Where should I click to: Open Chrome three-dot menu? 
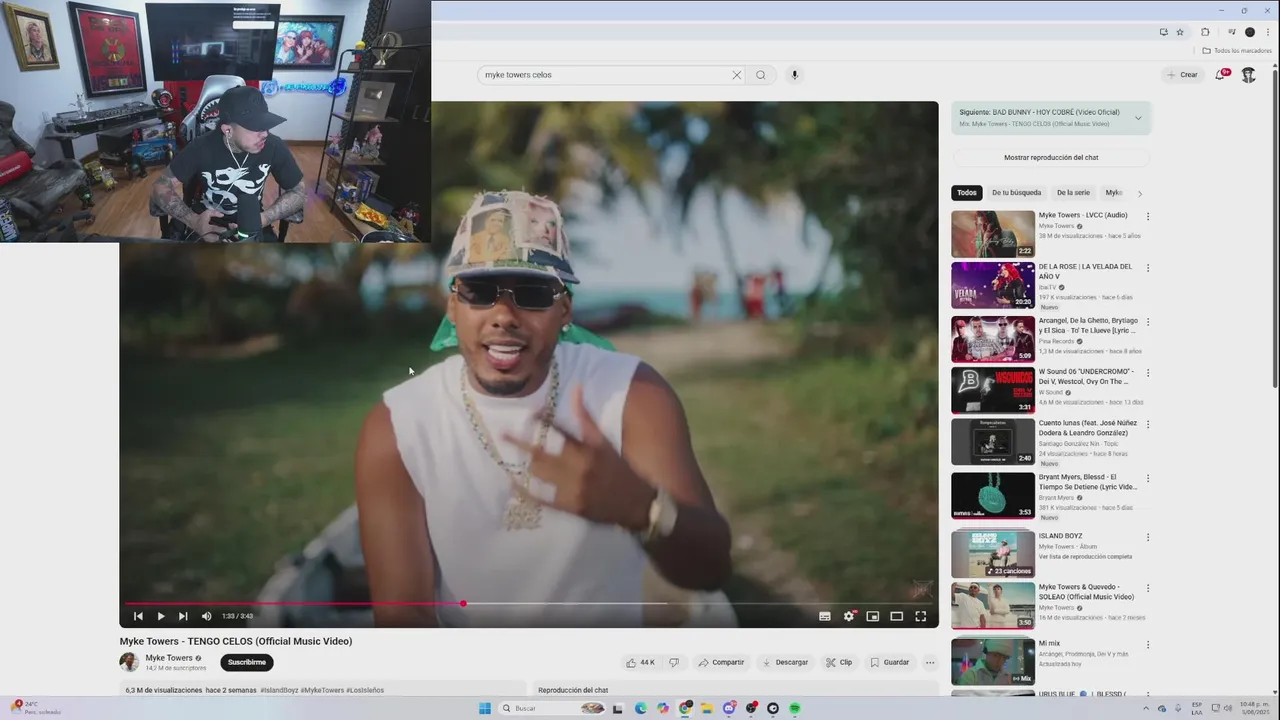tap(1268, 32)
